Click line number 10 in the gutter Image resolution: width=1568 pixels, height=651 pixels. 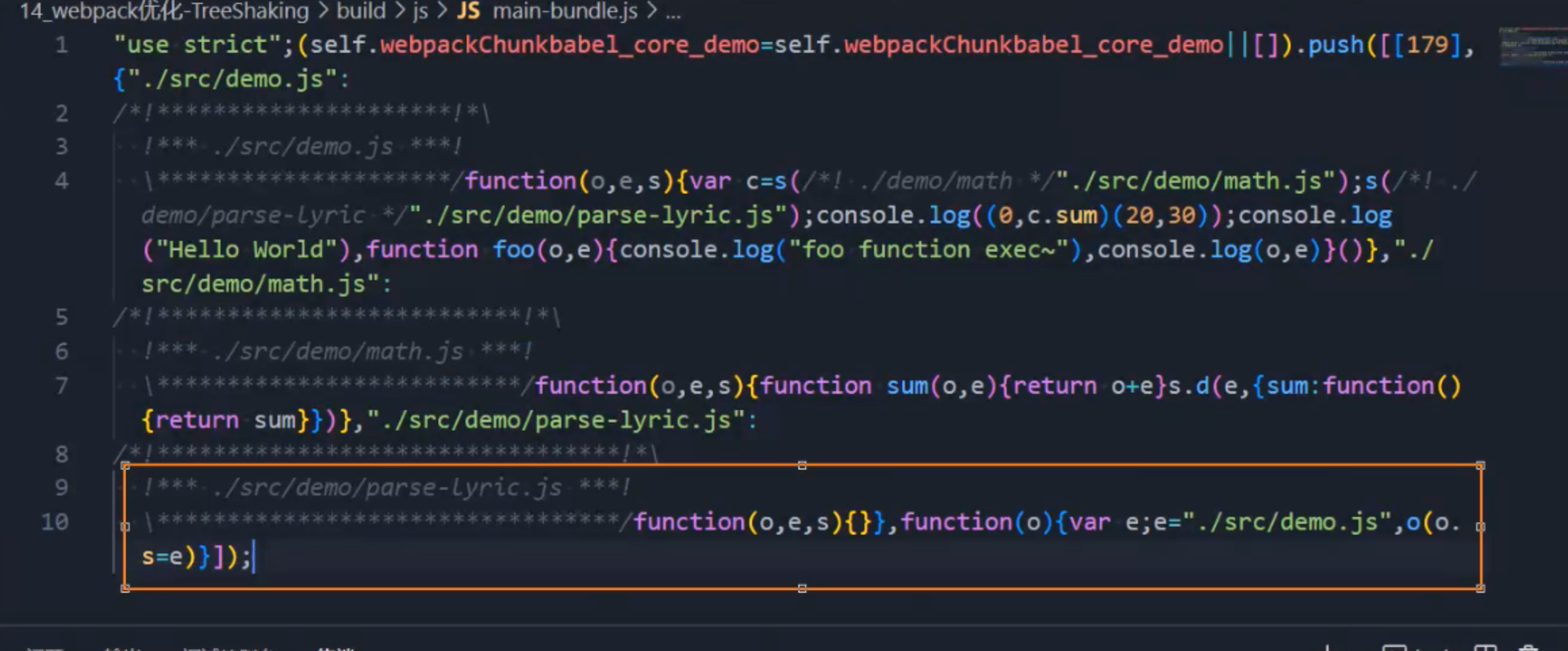coord(55,522)
